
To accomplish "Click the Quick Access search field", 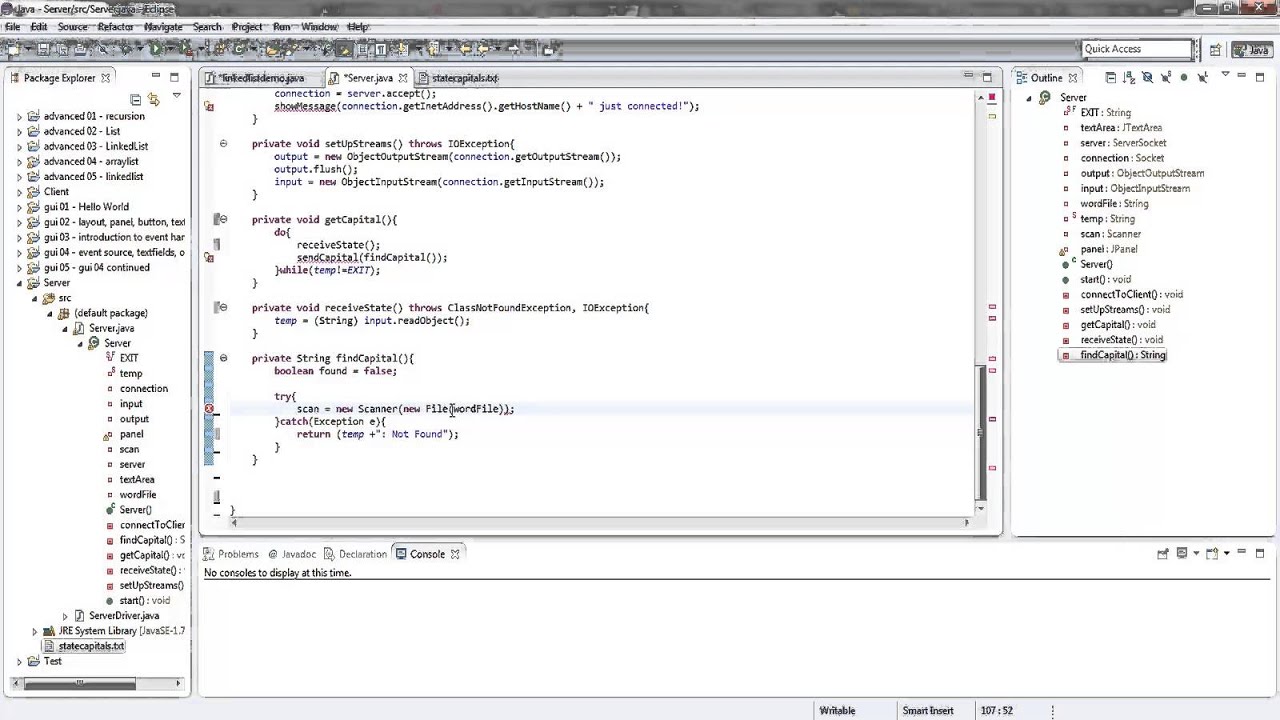I will tap(1136, 49).
